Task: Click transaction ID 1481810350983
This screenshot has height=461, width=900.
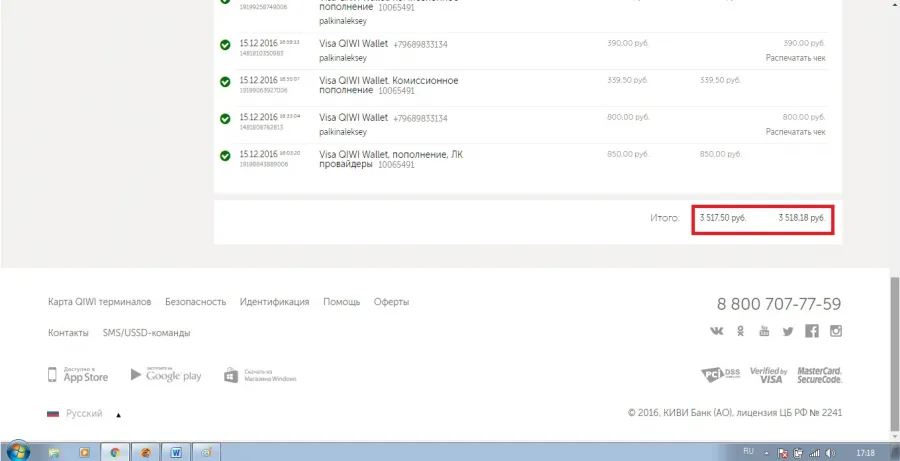Action: [261, 53]
